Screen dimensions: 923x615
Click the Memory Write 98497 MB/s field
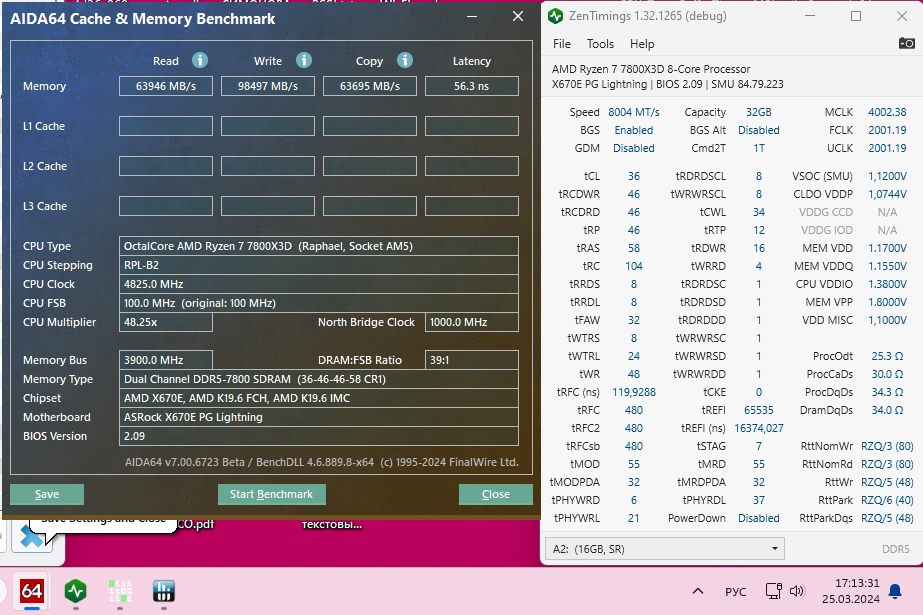268,86
